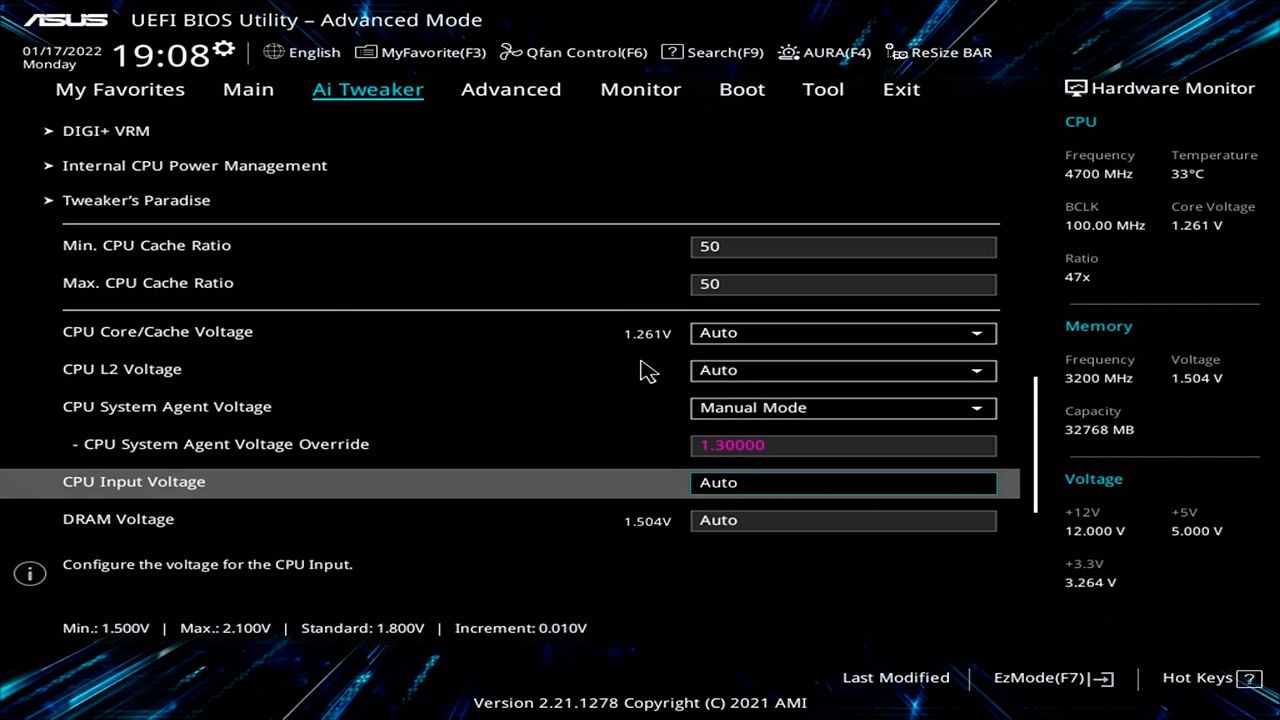Expand the DIGI+ VRM submenu
The image size is (1280, 720).
(105, 131)
